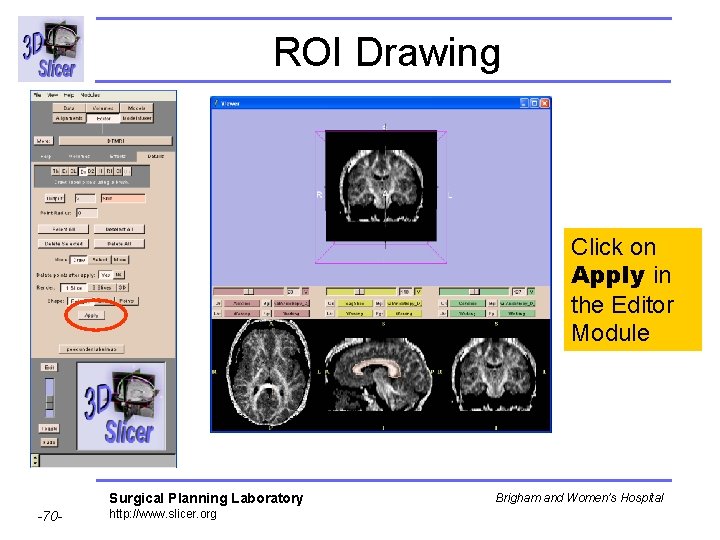Click the button just below vertical slider
The width and height of the screenshot is (720, 540).
tap(49, 428)
